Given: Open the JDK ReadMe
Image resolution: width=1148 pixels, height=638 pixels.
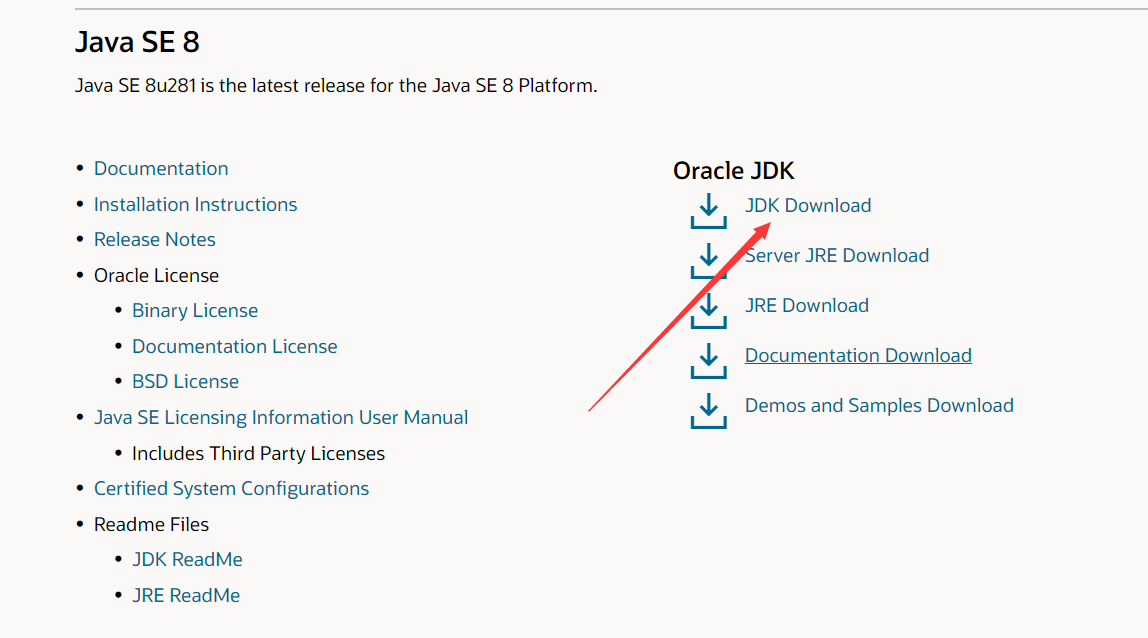Looking at the screenshot, I should coord(187,559).
